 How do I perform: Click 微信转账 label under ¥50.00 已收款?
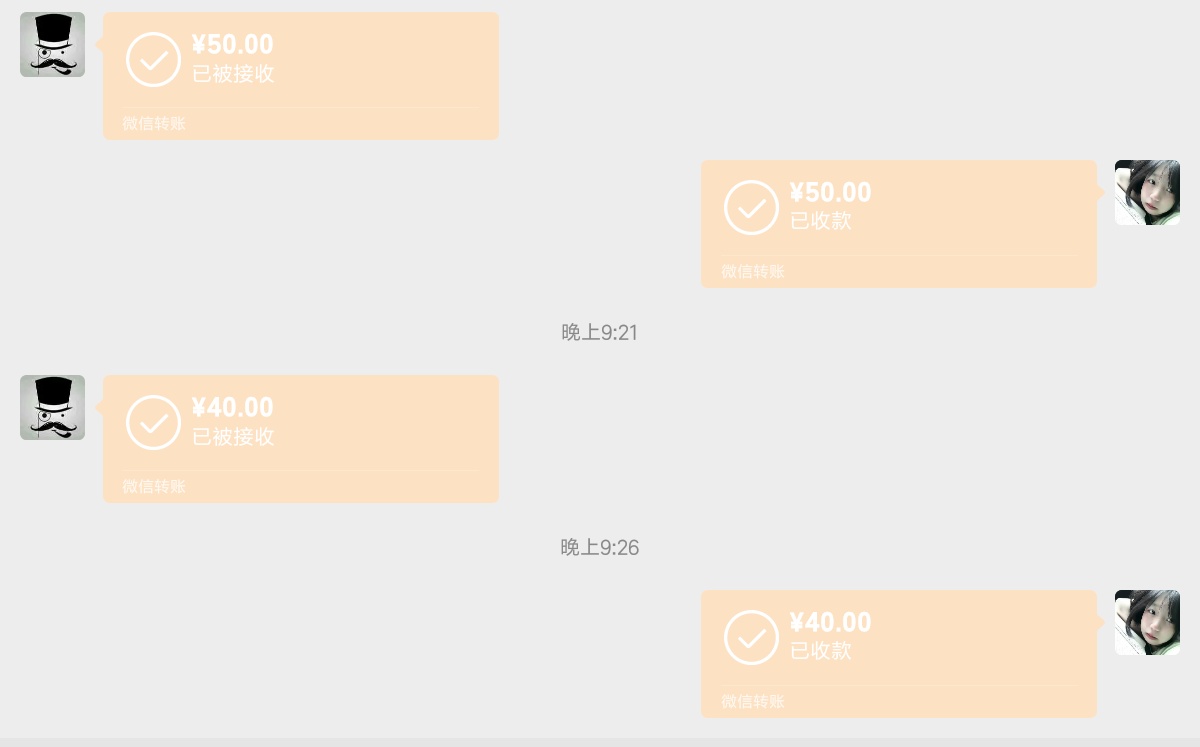753,272
